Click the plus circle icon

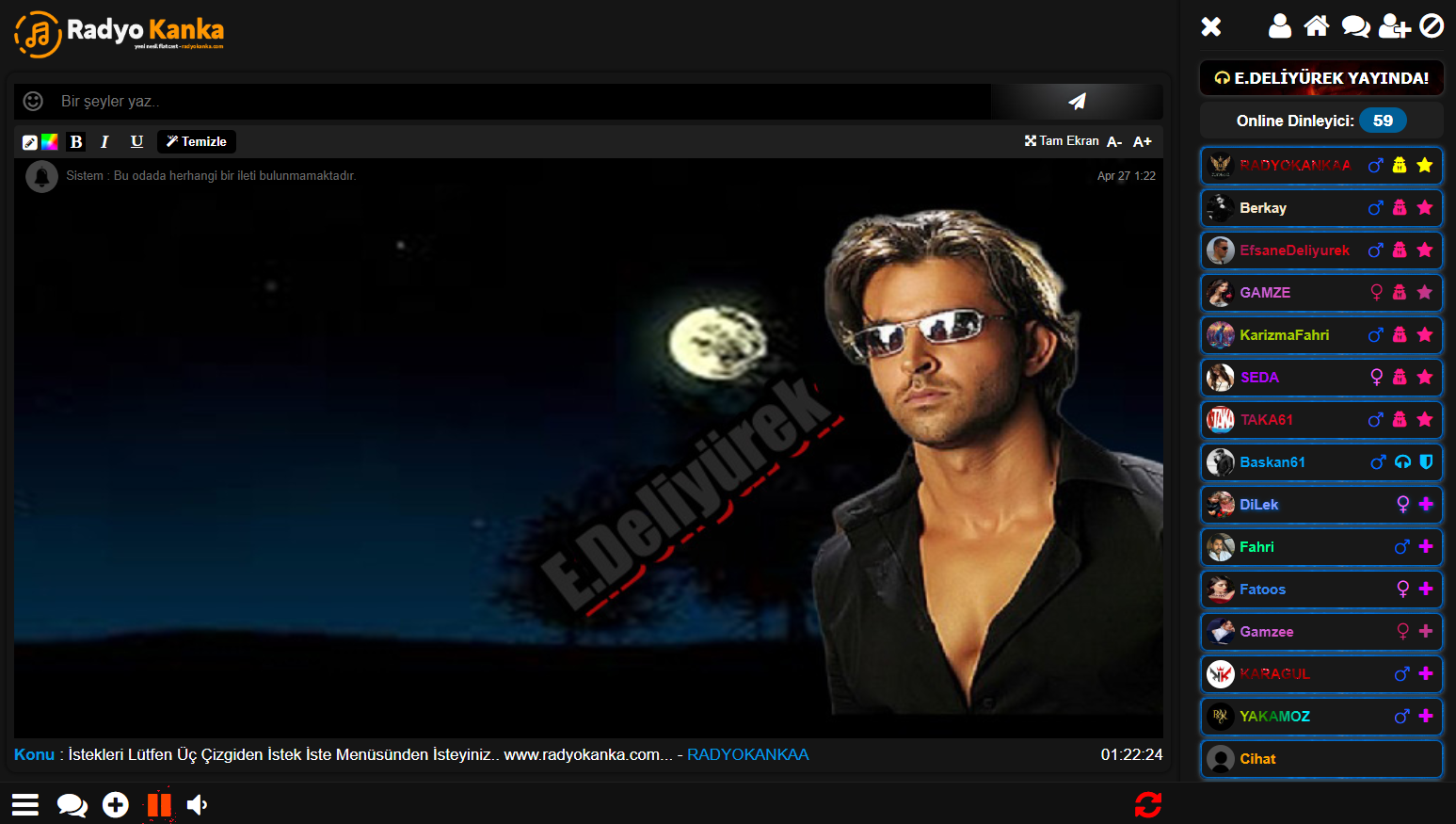coord(116,804)
